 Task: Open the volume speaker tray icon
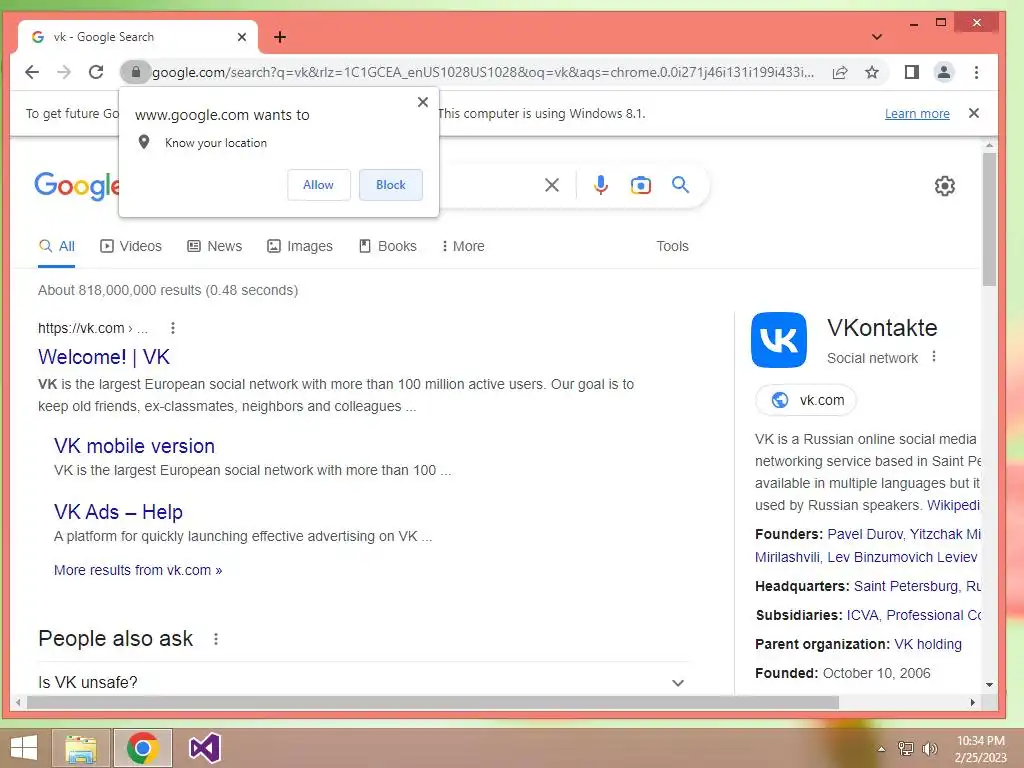tap(929, 748)
